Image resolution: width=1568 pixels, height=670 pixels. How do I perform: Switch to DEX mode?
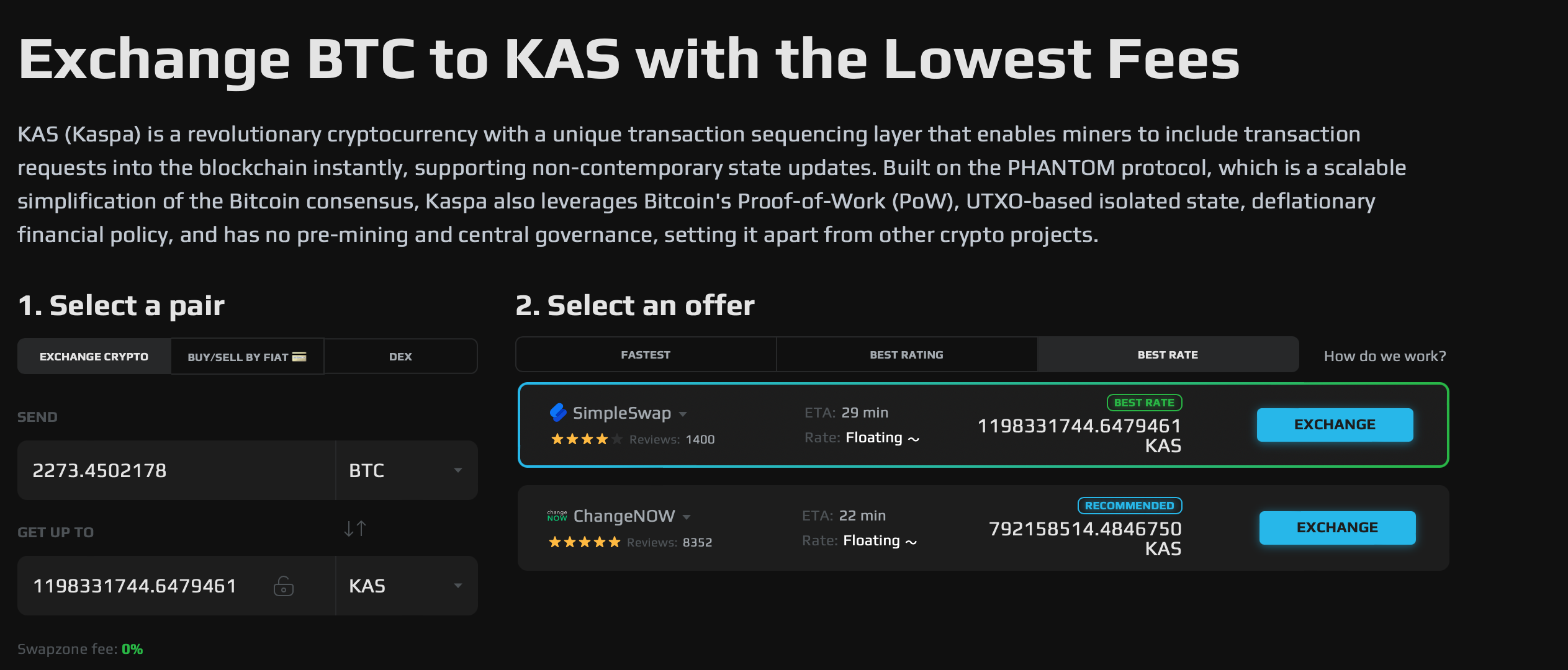click(x=400, y=356)
